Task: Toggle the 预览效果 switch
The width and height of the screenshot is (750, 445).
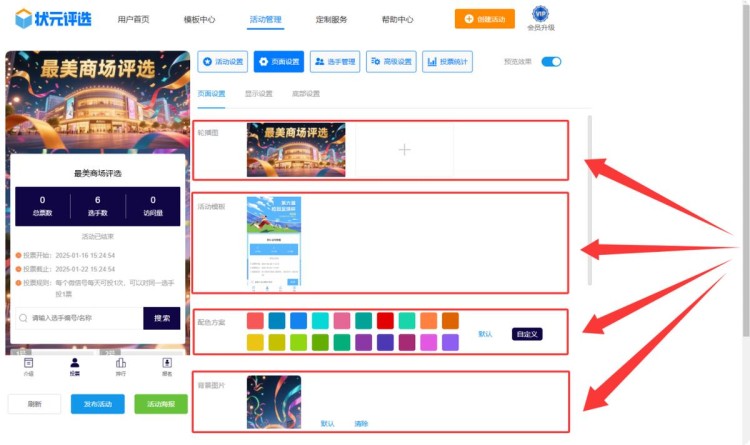Action: 550,61
